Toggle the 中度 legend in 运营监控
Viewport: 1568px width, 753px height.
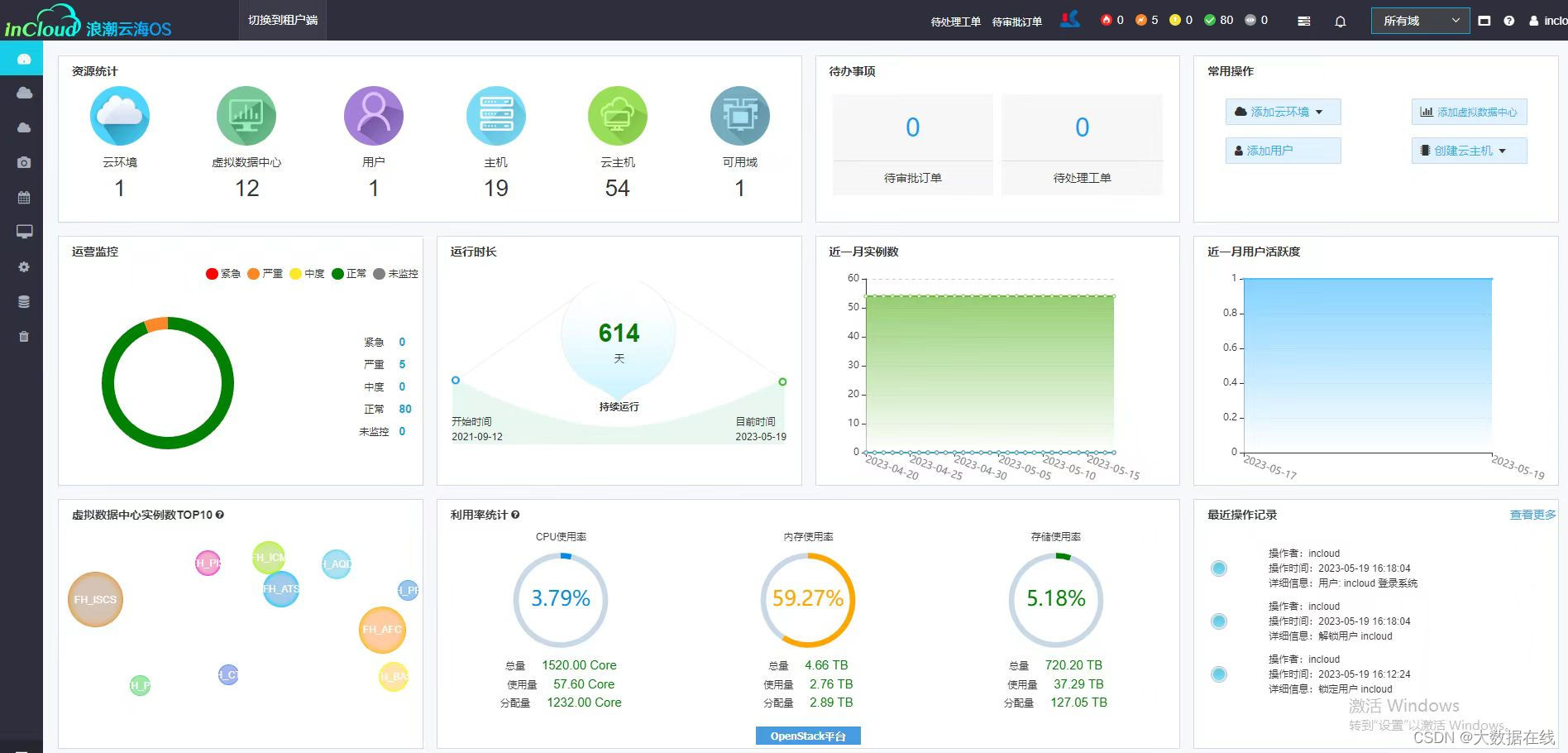(307, 274)
